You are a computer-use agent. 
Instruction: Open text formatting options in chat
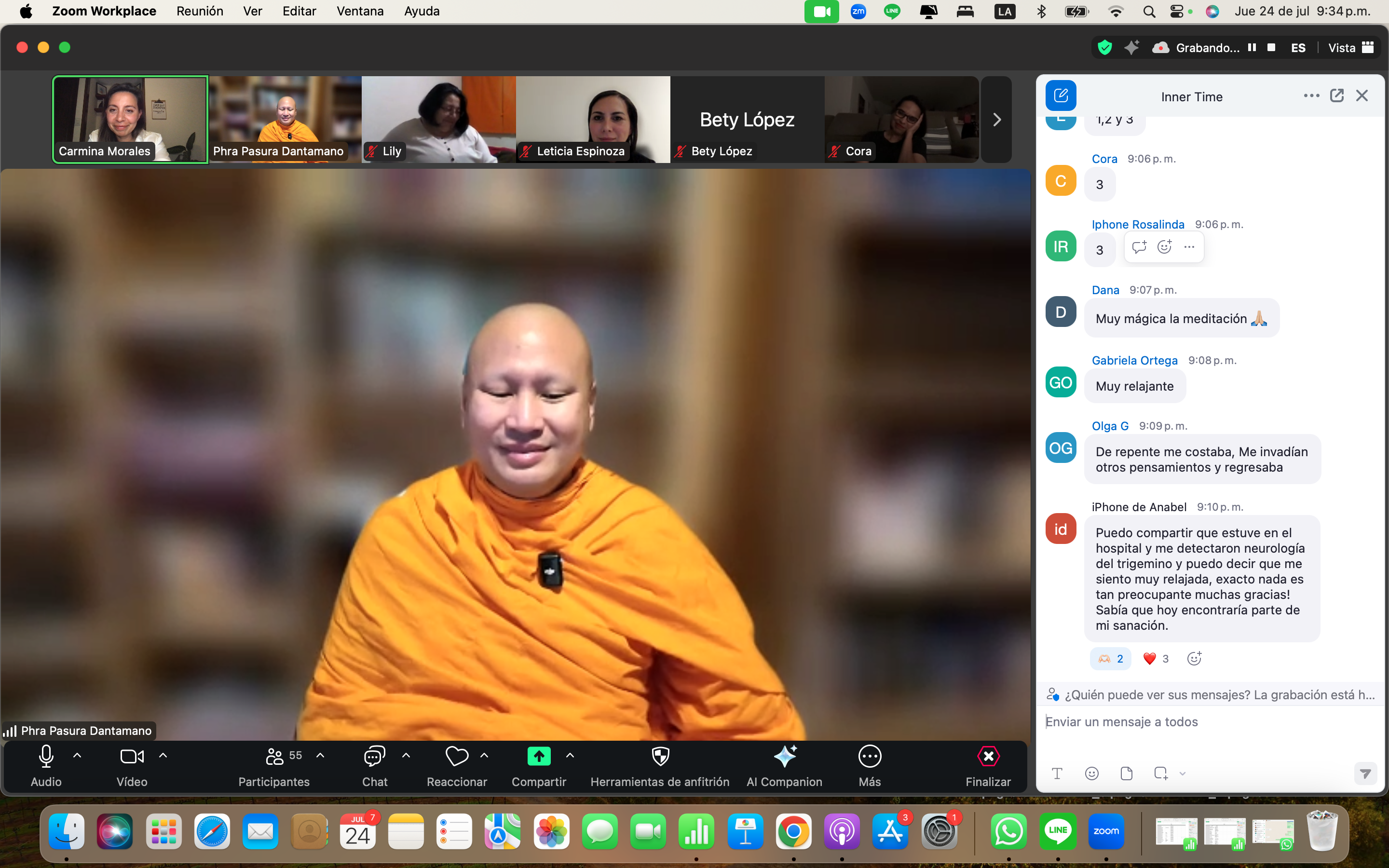[x=1057, y=773]
